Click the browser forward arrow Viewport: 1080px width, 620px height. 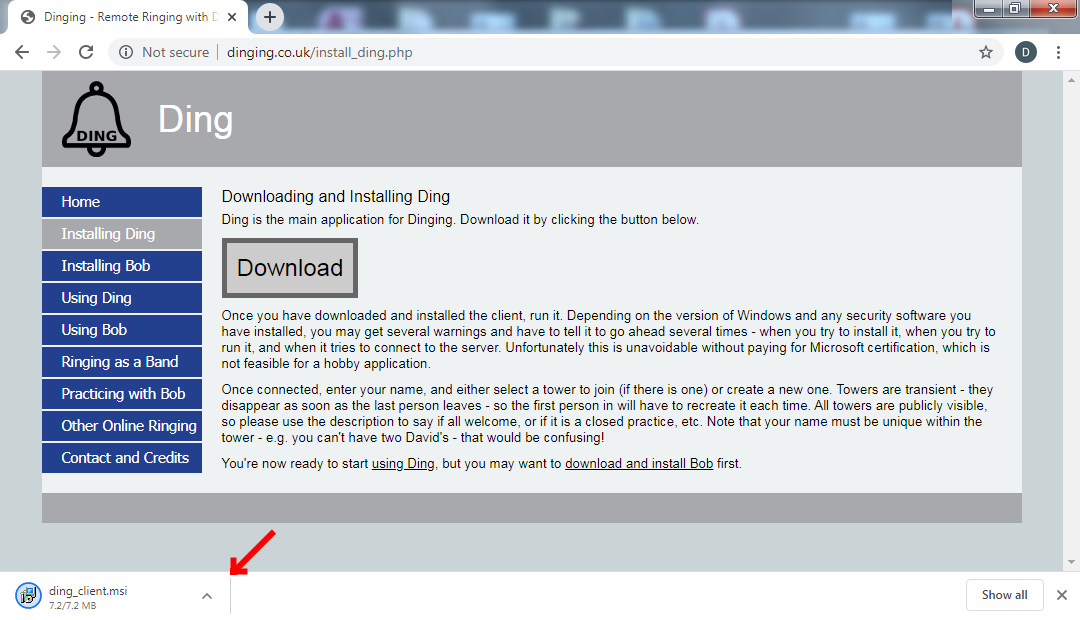(x=54, y=52)
